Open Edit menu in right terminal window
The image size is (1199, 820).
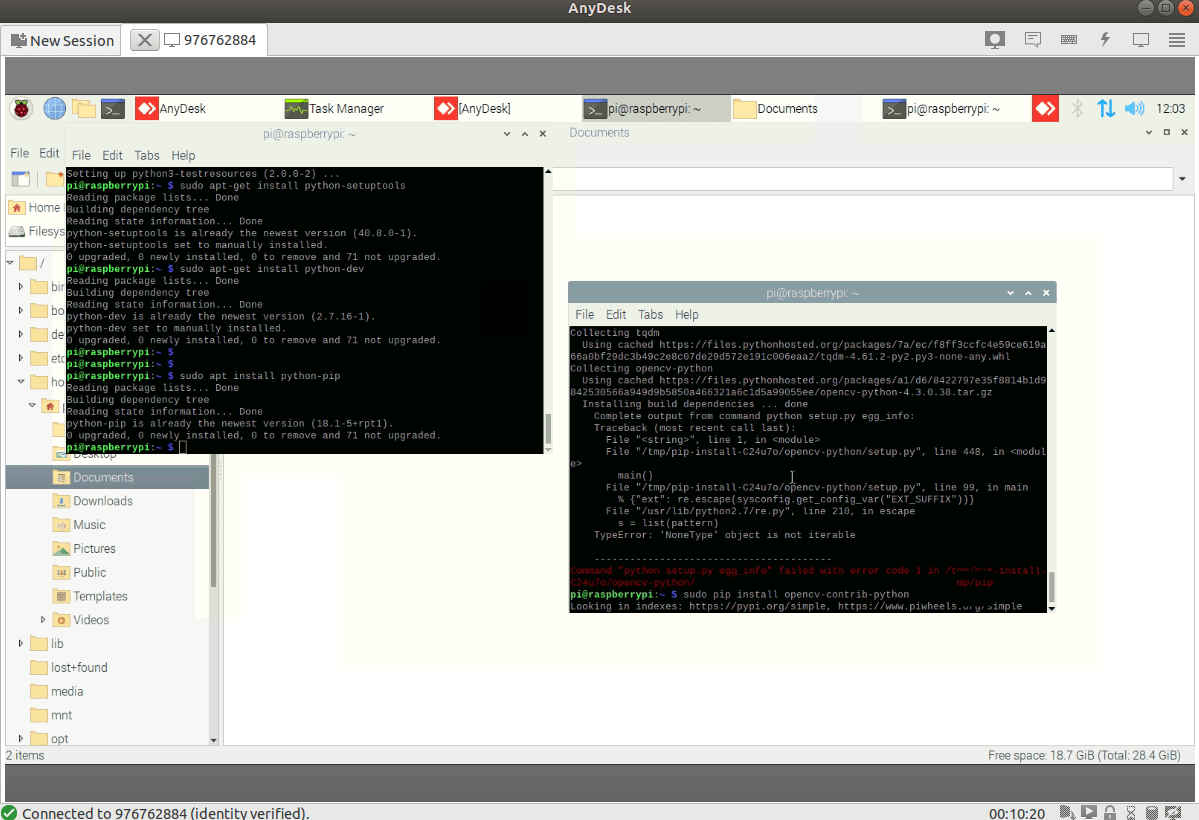[616, 314]
